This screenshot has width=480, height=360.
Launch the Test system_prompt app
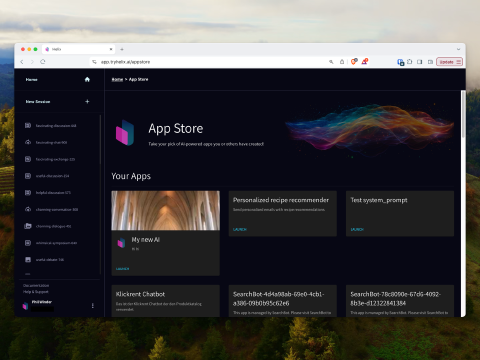pyautogui.click(x=357, y=229)
